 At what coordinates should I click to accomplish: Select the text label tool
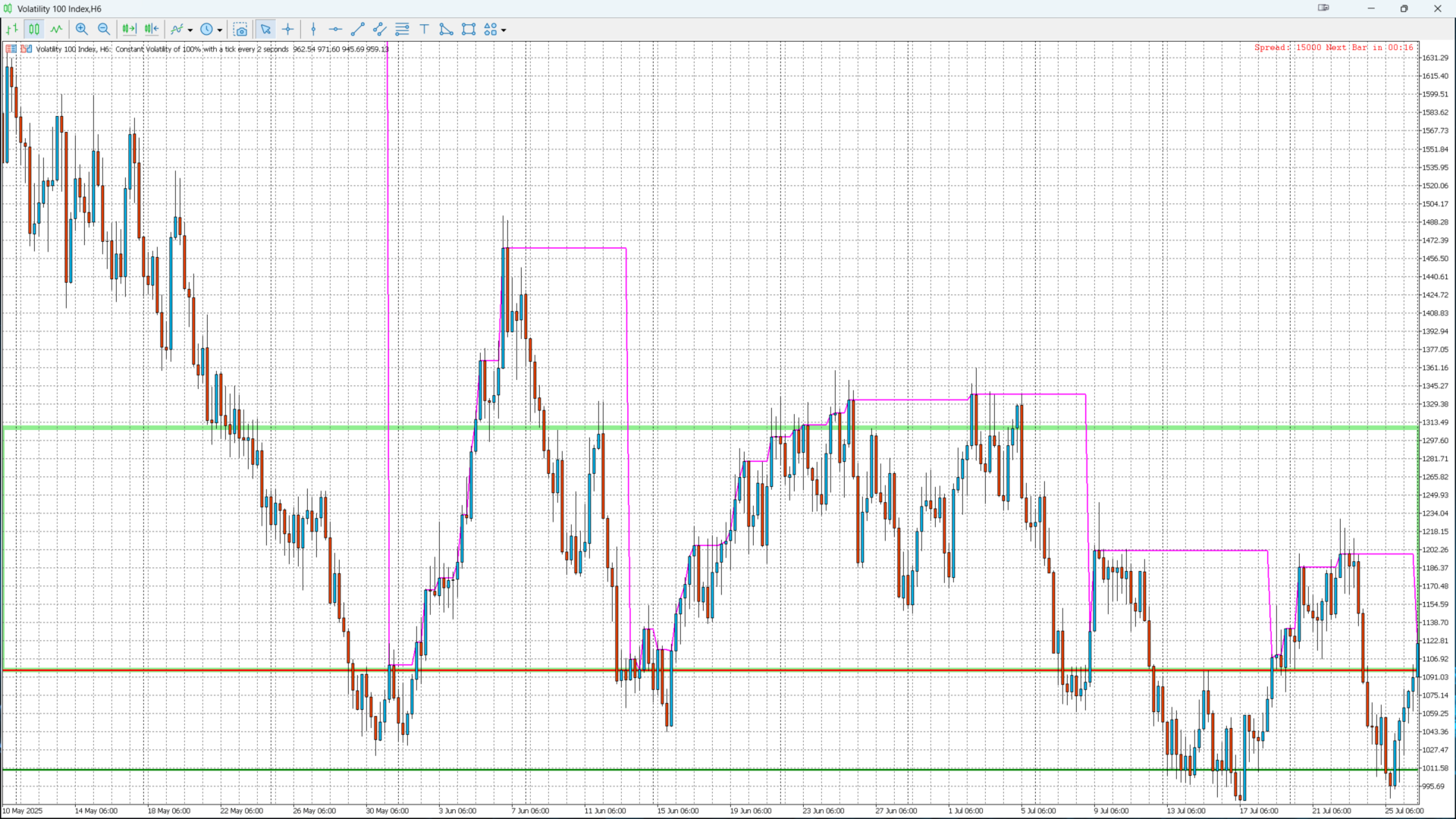coord(425,30)
